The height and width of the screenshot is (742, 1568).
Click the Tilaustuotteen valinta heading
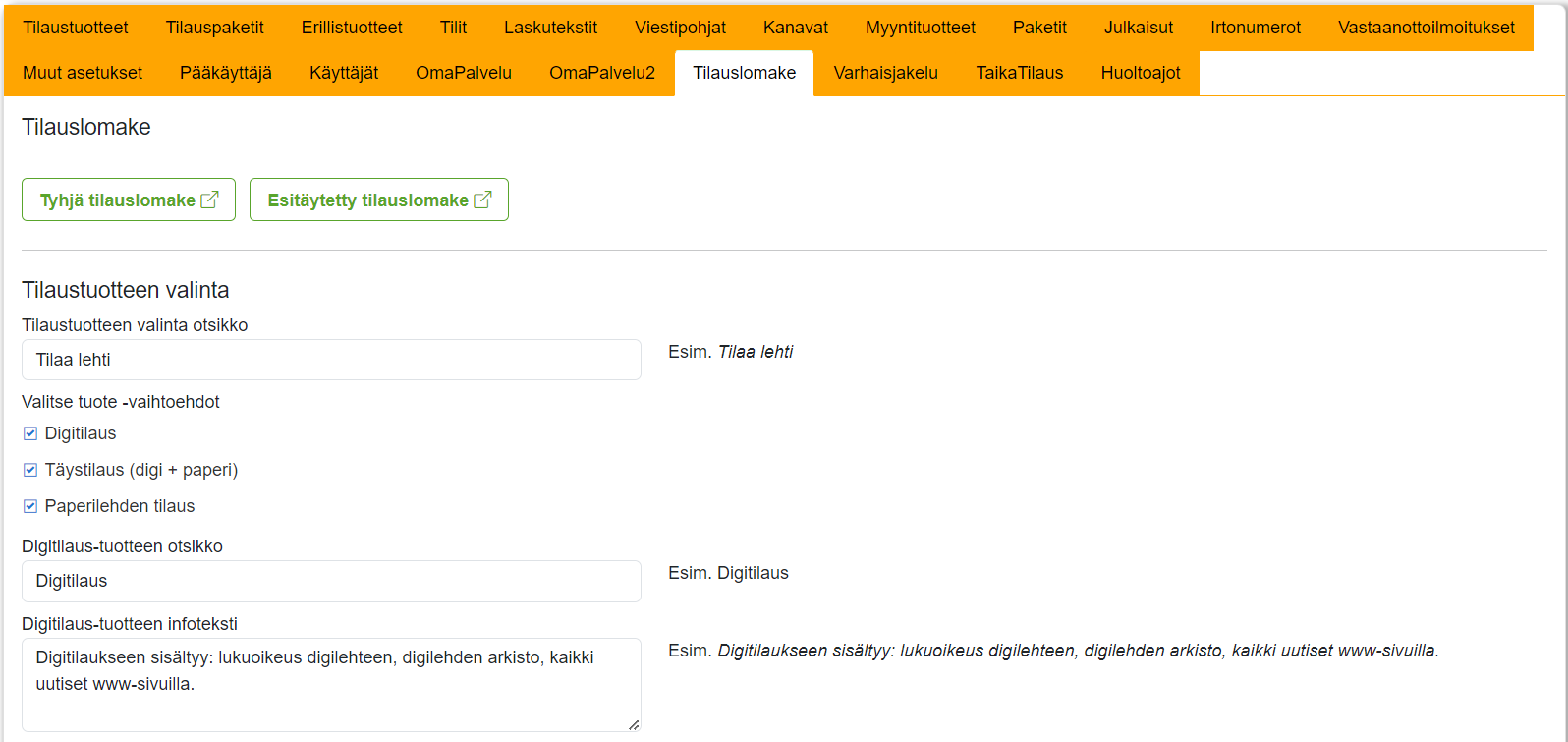(126, 290)
